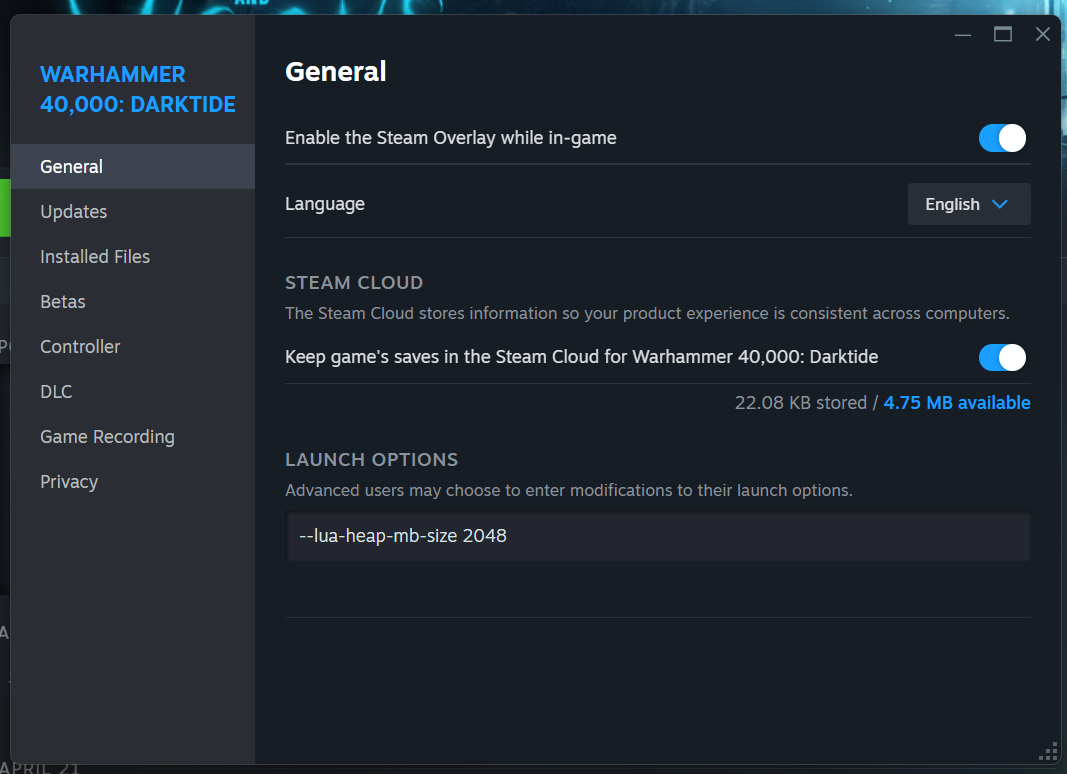The image size is (1067, 774).
Task: Go to the Betas section
Action: coord(63,302)
